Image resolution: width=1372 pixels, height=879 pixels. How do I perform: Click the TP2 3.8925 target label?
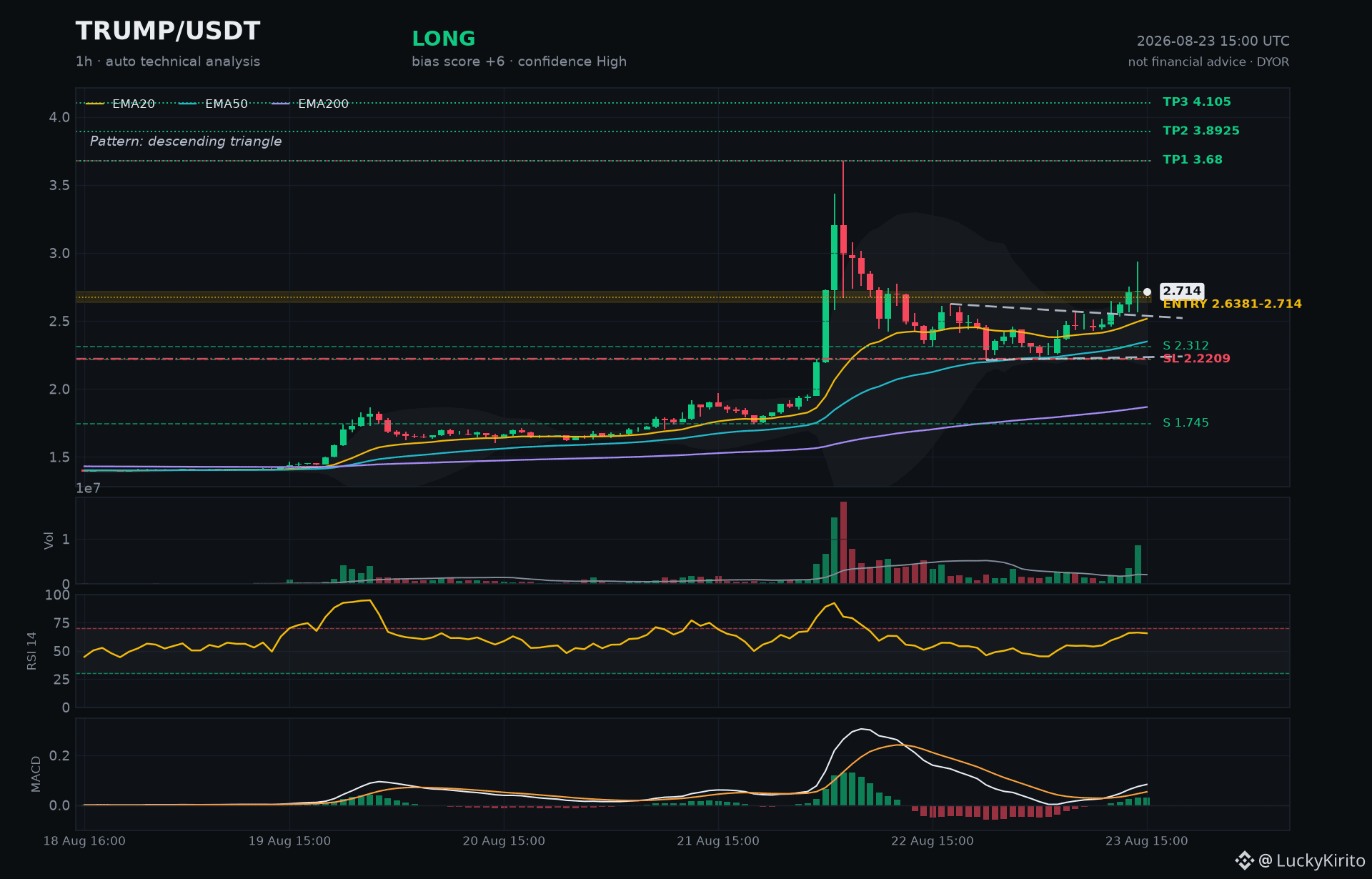point(1201,131)
